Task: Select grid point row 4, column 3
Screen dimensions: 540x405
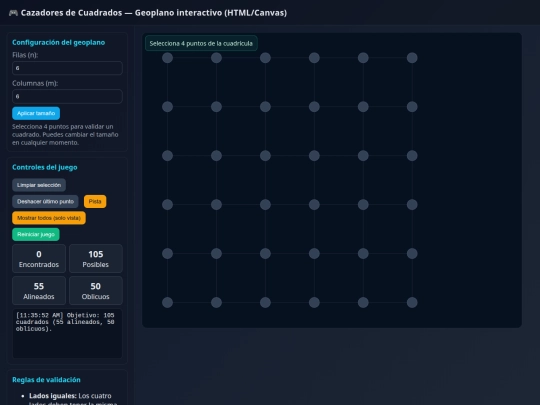Action: pyautogui.click(x=265, y=205)
